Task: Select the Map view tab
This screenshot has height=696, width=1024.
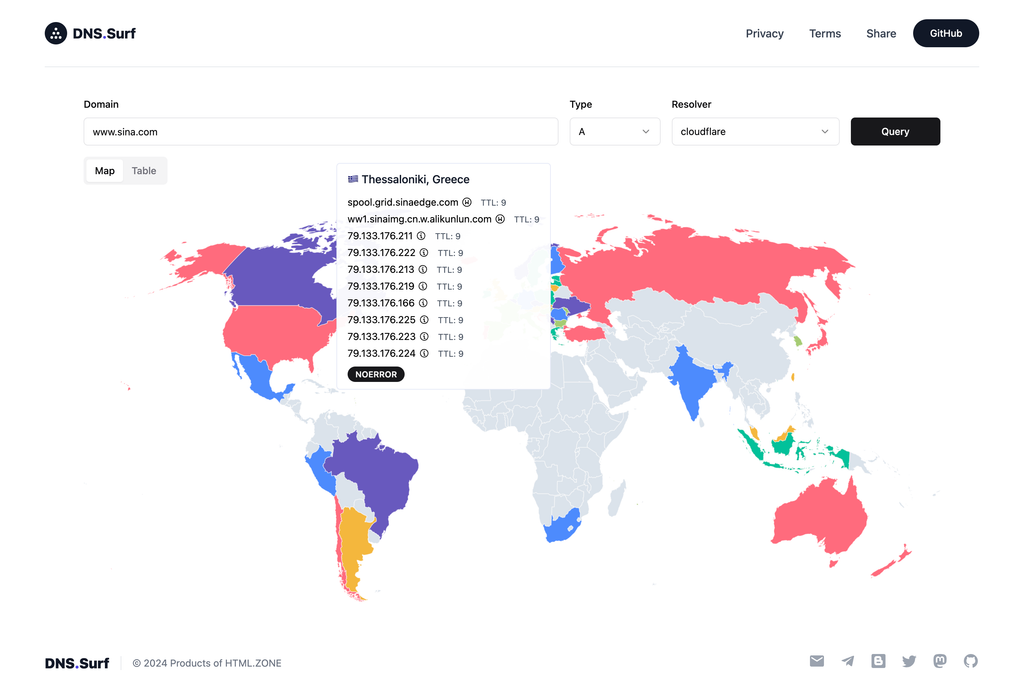Action: pos(105,171)
